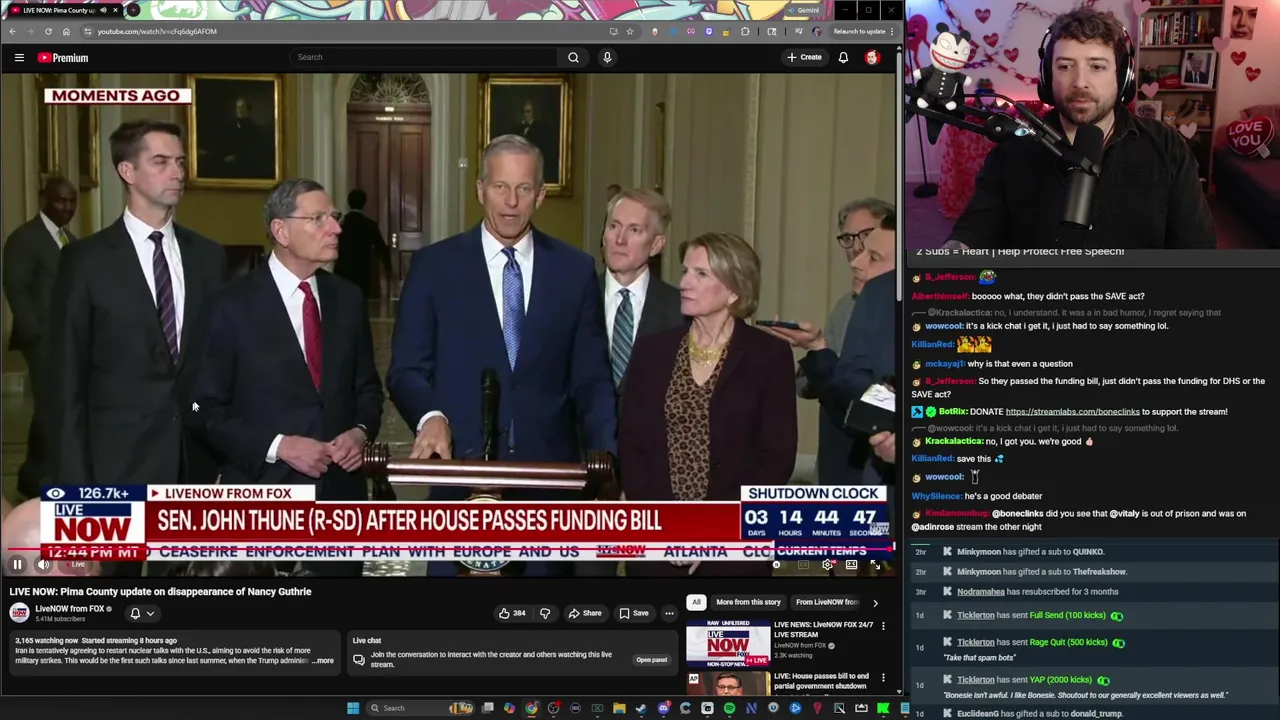This screenshot has width=1280, height=720.
Task: Switch player to theater mode
Action: 851,565
